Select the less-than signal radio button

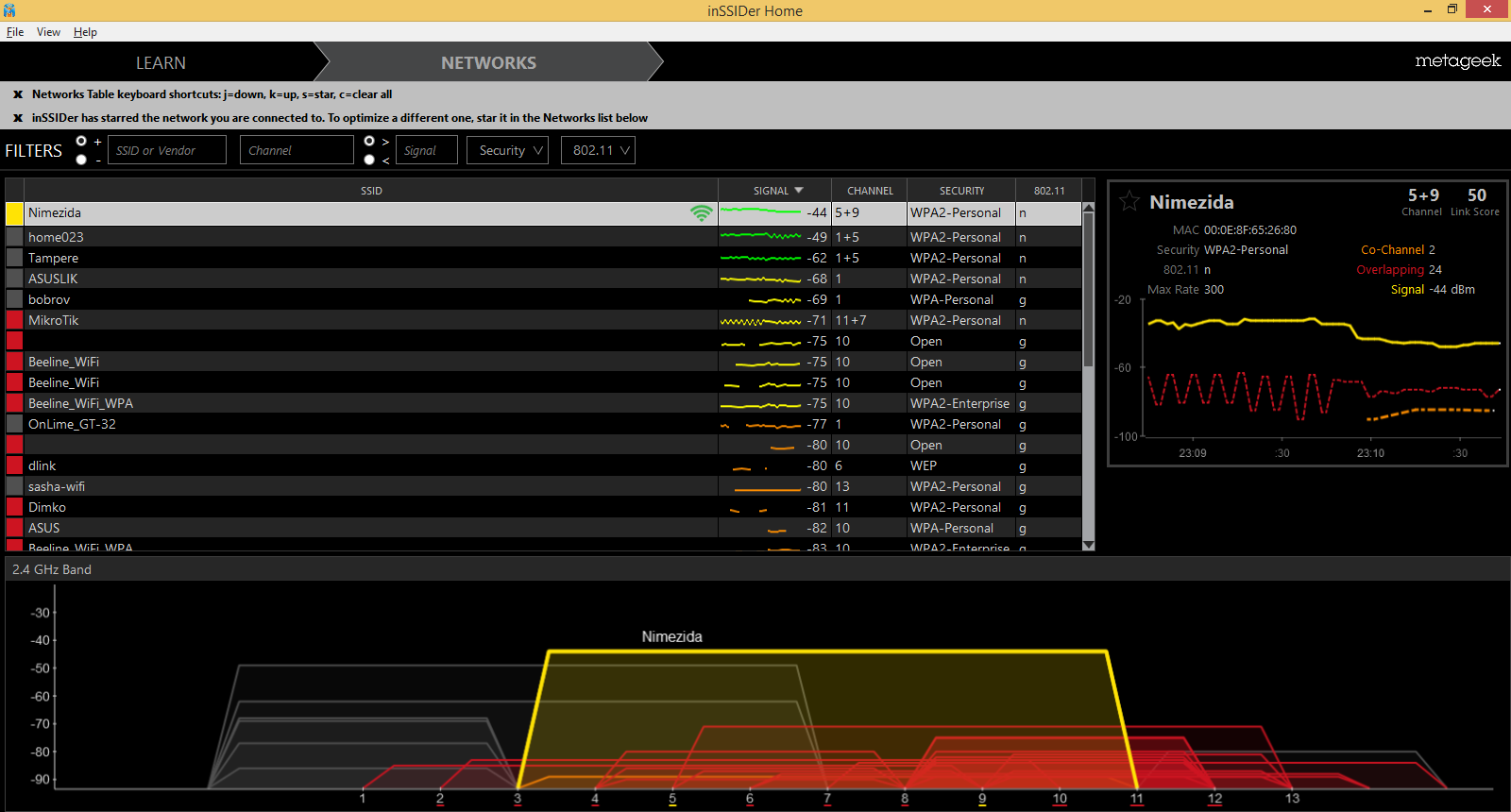click(369, 160)
